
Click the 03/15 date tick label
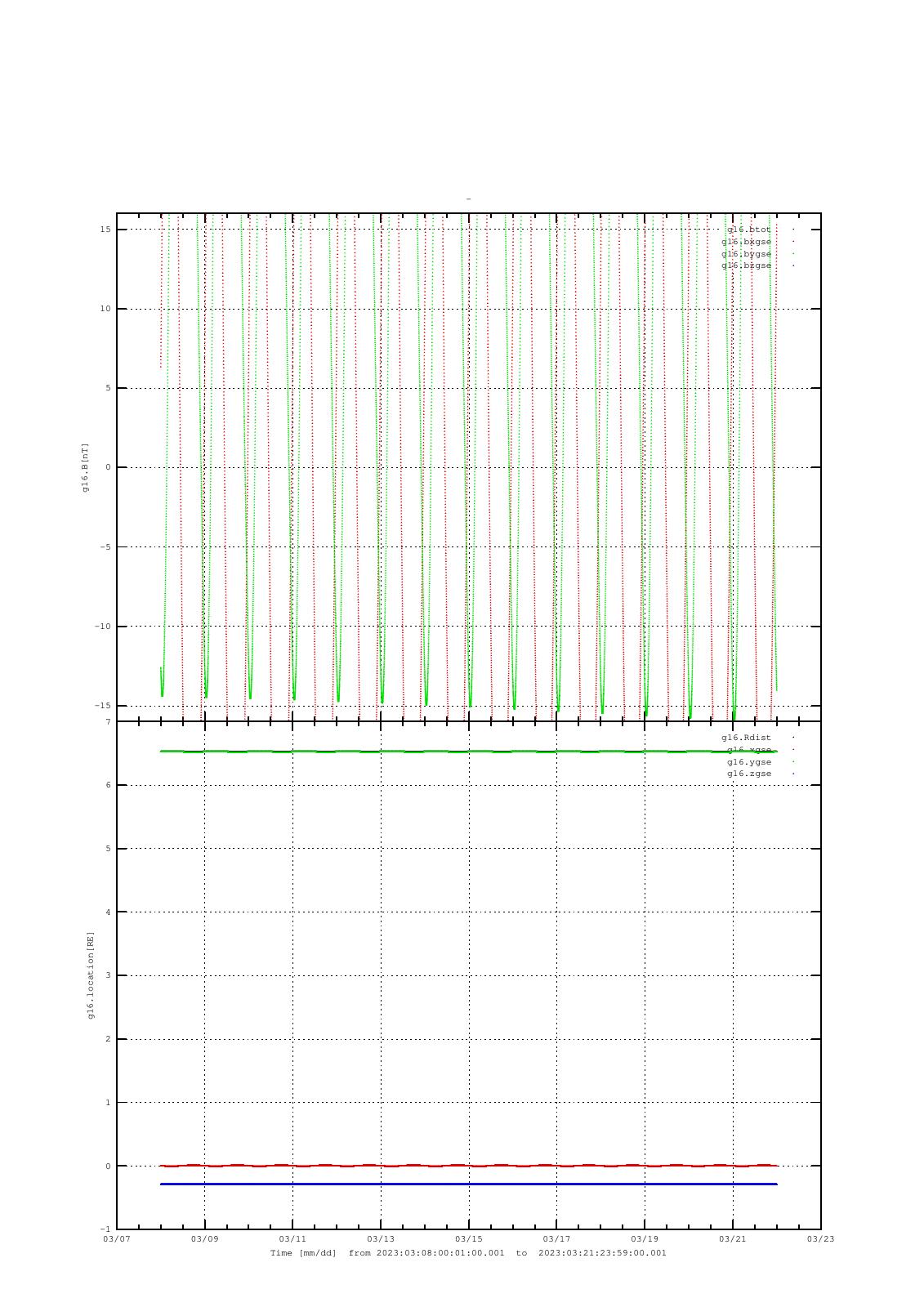point(469,1239)
